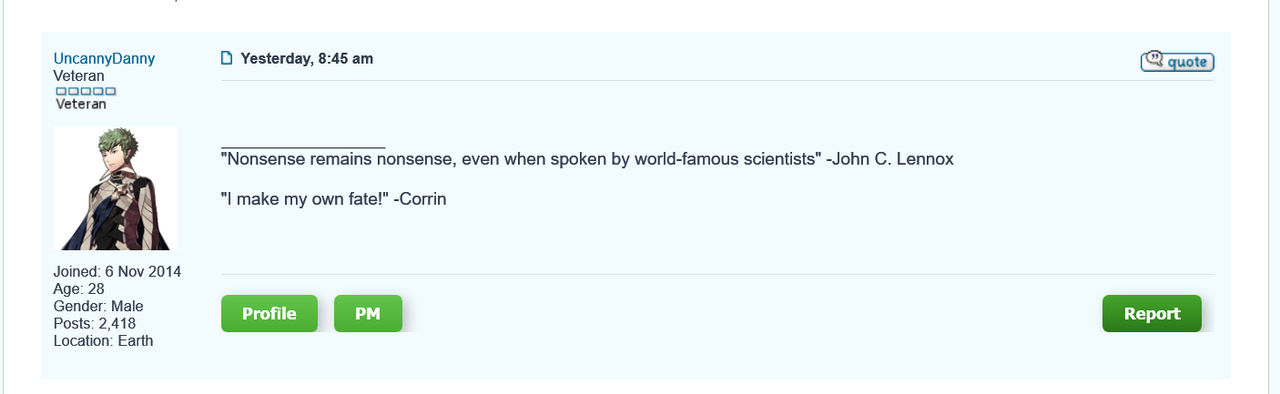This screenshot has height=394, width=1280.
Task: Quote this post using the quote button
Action: 1177,61
